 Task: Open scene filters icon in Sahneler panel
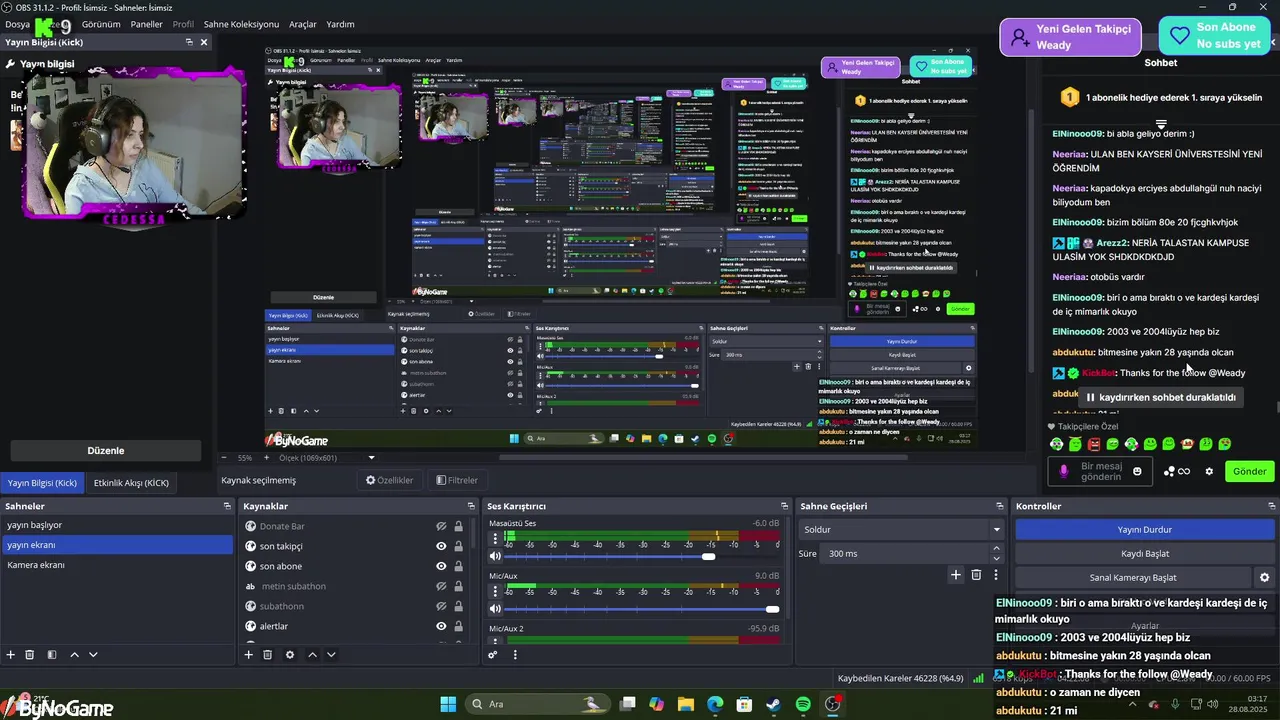click(x=52, y=655)
